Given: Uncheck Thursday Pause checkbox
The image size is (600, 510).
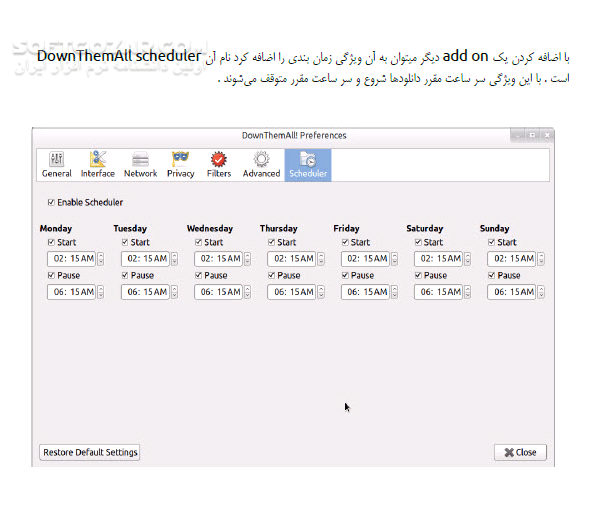Looking at the screenshot, I should point(271,275).
